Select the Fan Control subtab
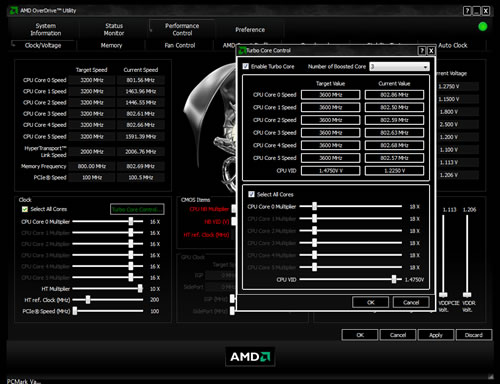The image size is (500, 384). (180, 45)
